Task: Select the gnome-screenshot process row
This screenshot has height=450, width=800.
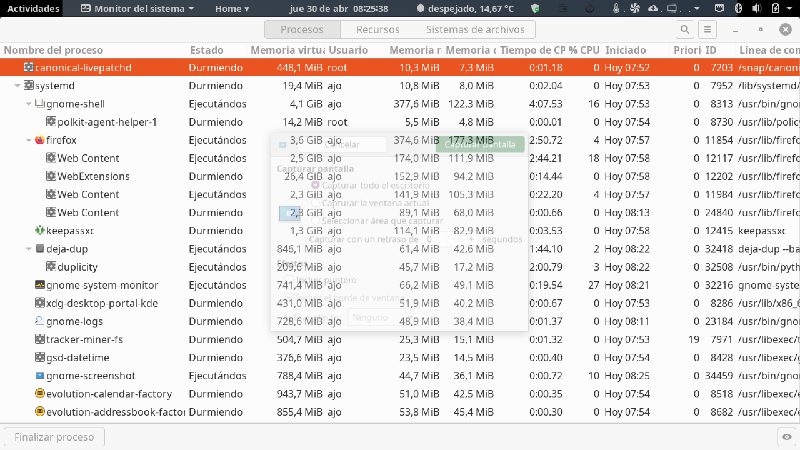Action: tap(400, 376)
